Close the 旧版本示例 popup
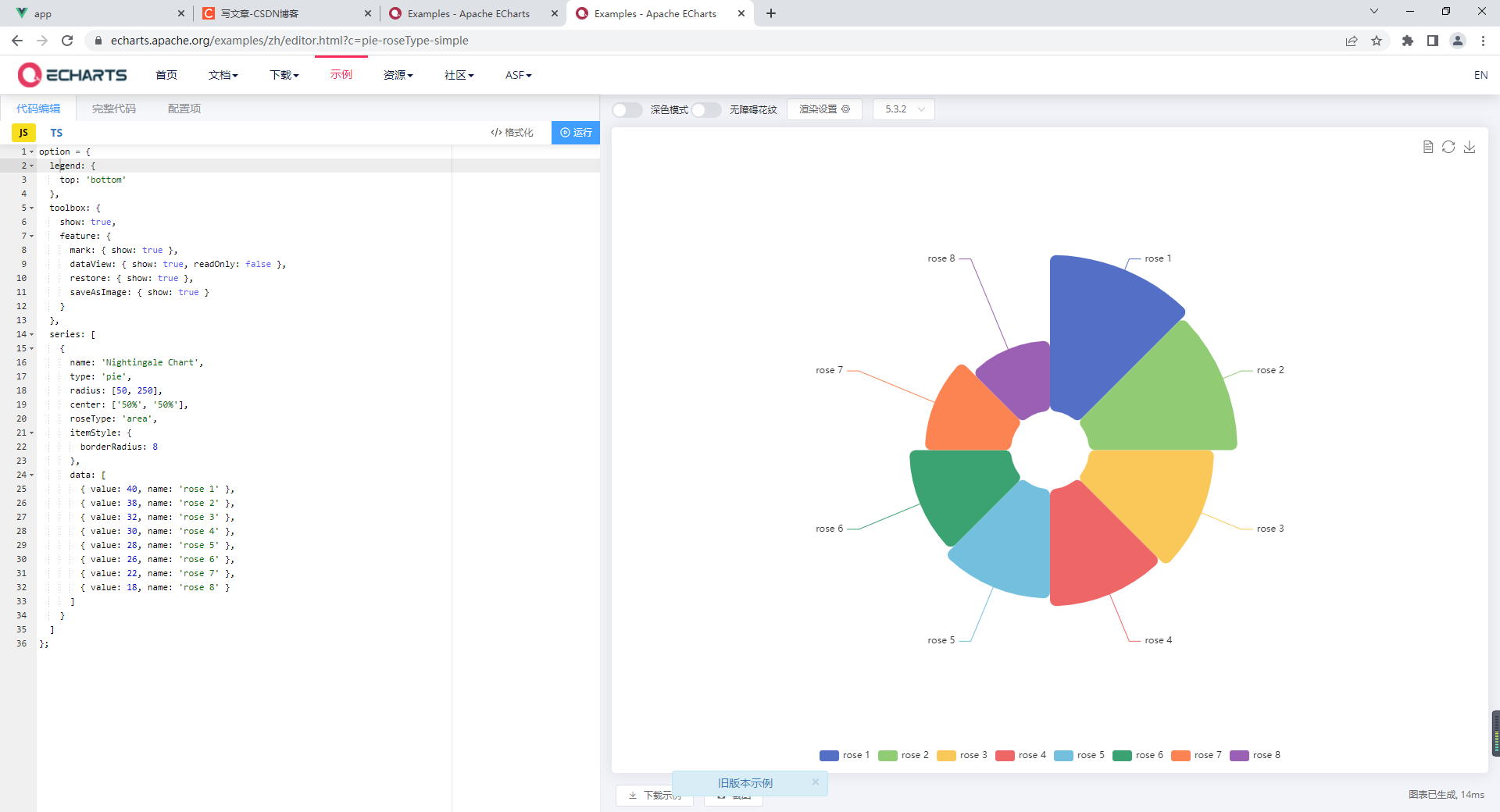This screenshot has width=1500, height=812. (x=816, y=782)
